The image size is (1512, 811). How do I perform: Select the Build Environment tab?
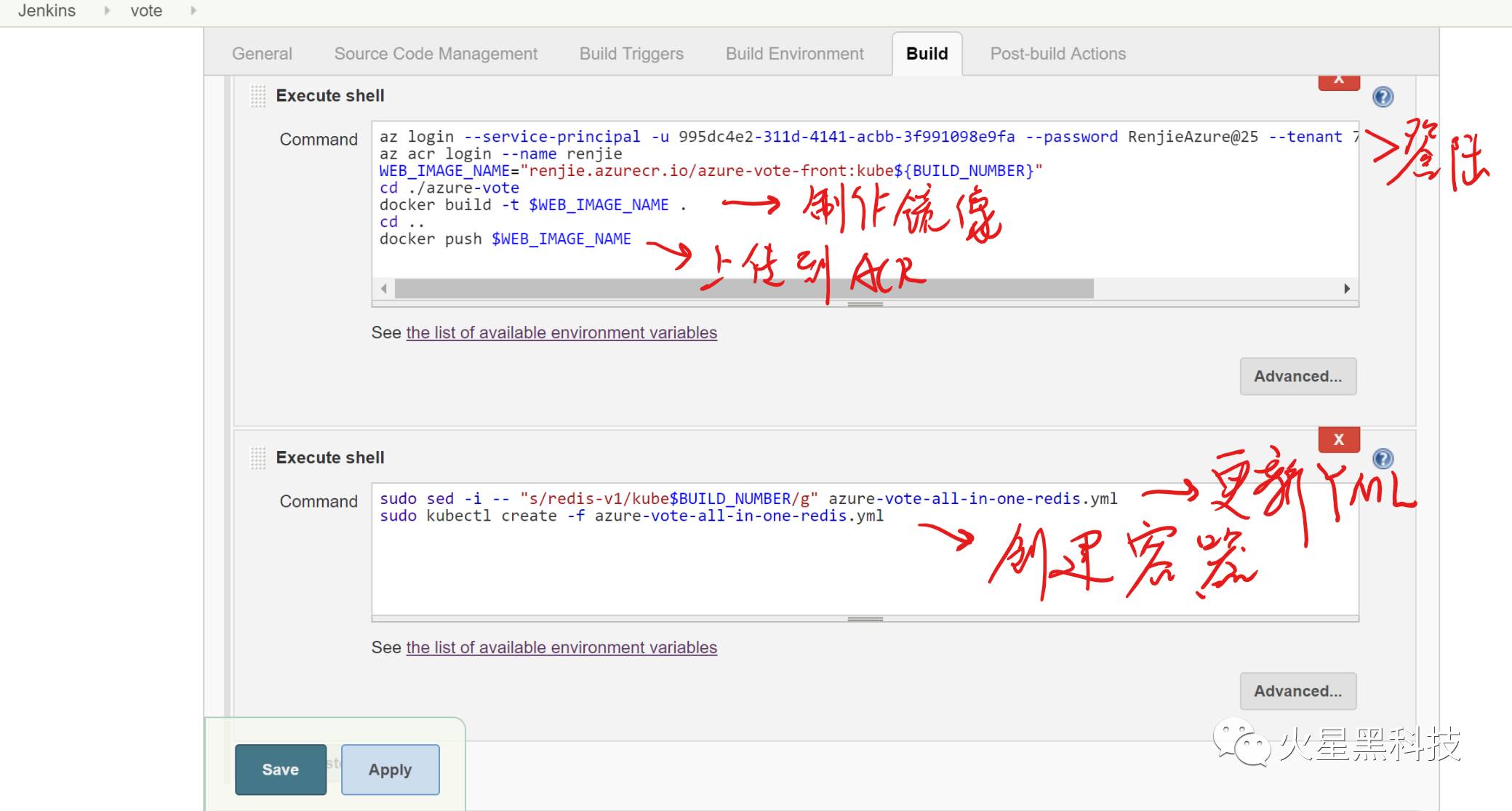(794, 53)
